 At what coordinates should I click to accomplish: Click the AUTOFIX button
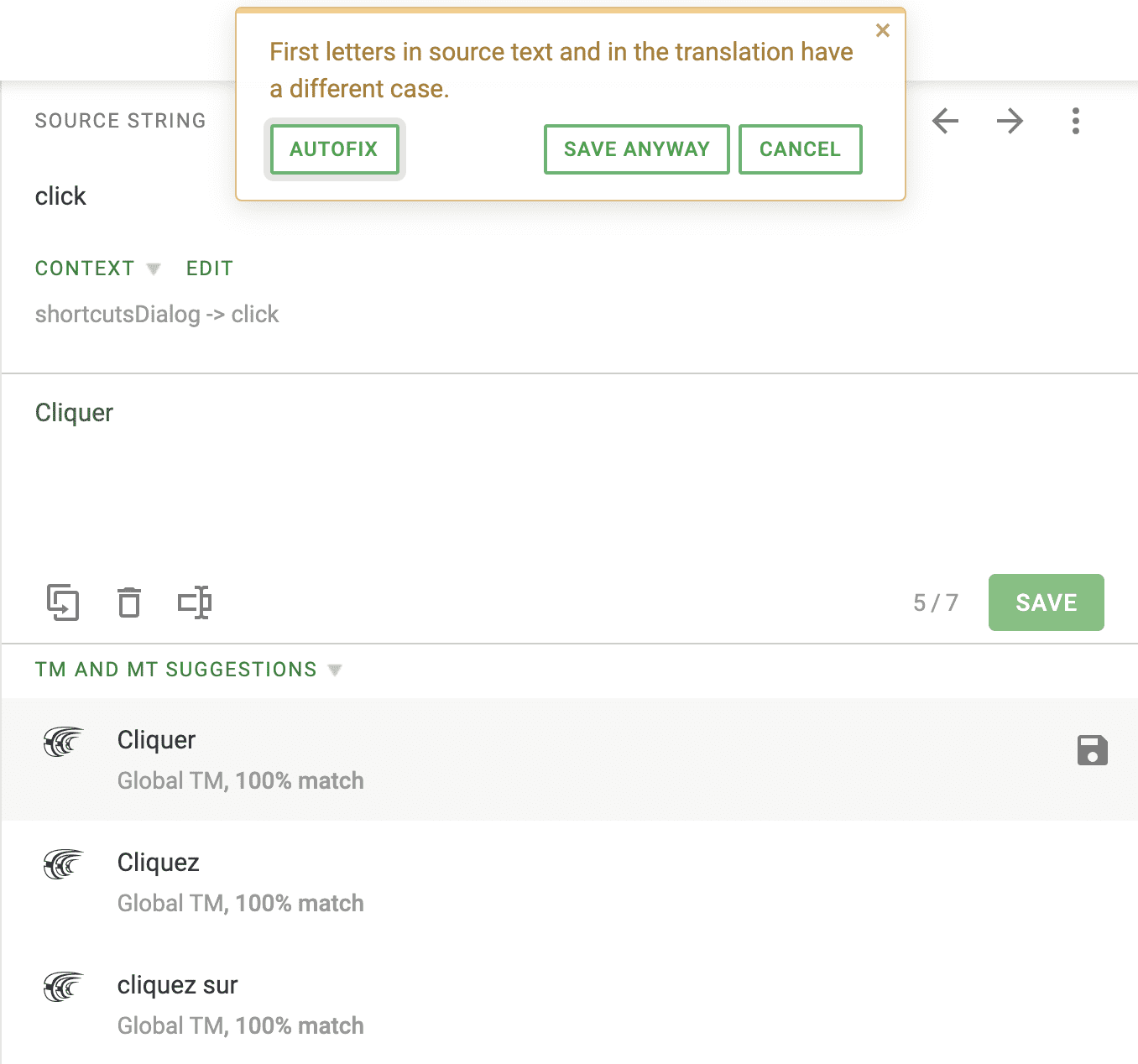[x=334, y=149]
